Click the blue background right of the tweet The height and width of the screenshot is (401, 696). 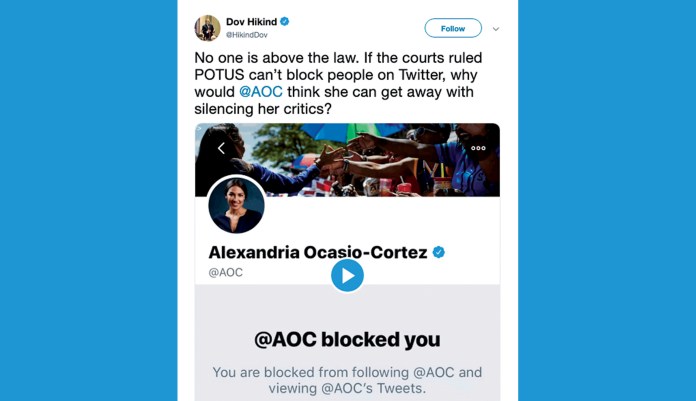pos(607,200)
